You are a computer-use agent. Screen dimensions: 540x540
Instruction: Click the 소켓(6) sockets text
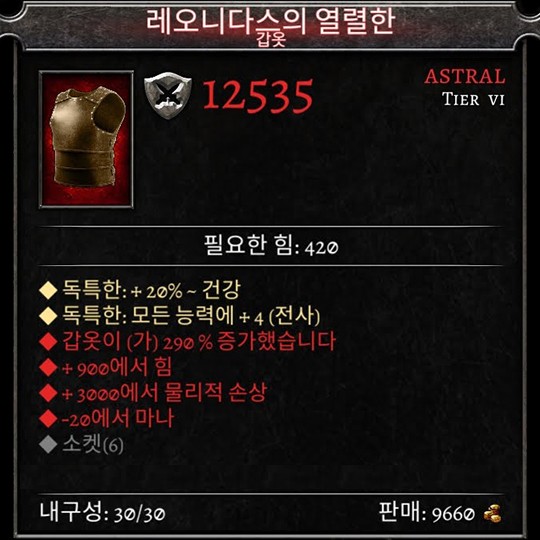93,445
